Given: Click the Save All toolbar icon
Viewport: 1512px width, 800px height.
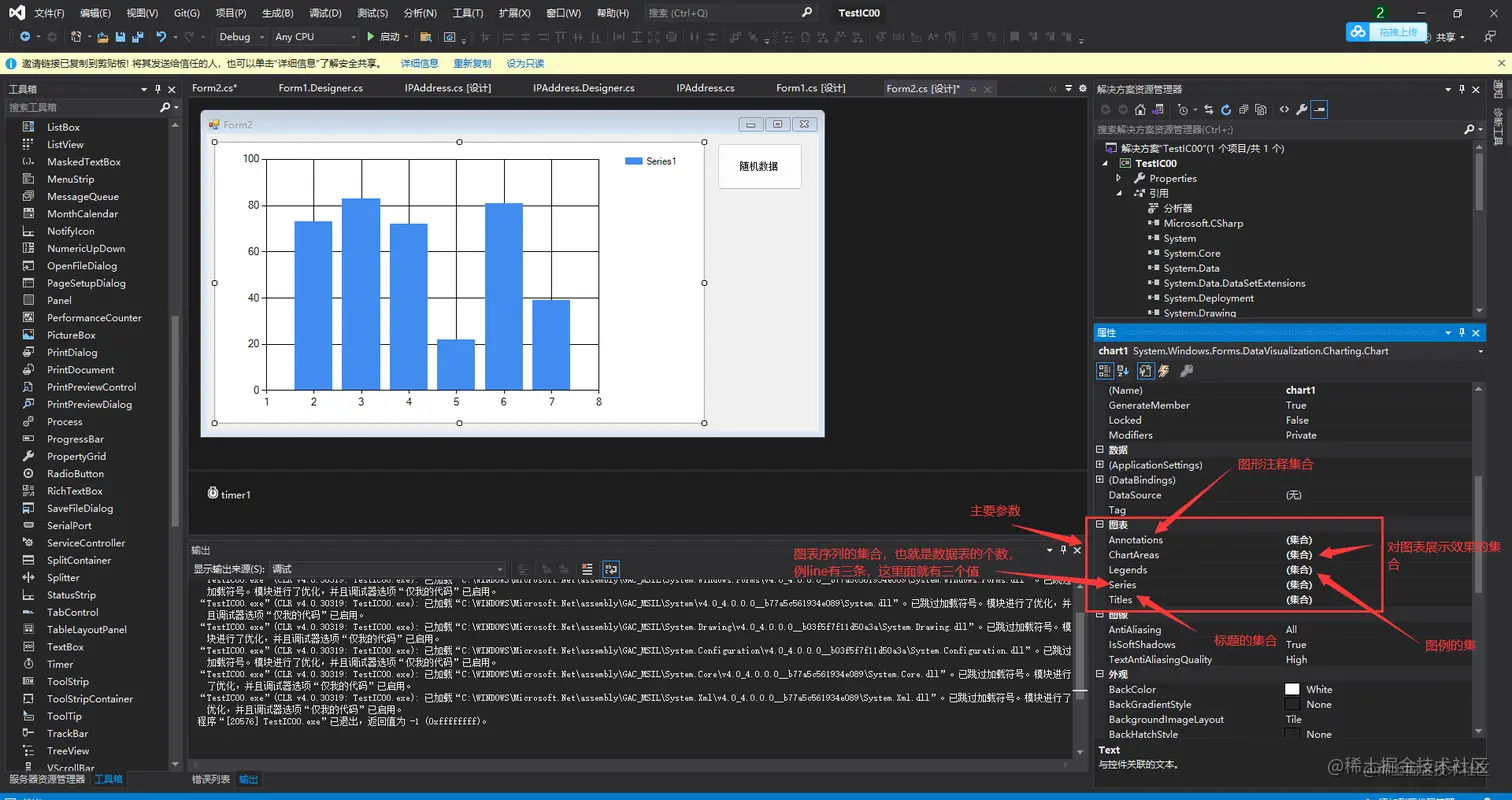Looking at the screenshot, I should click(x=138, y=37).
